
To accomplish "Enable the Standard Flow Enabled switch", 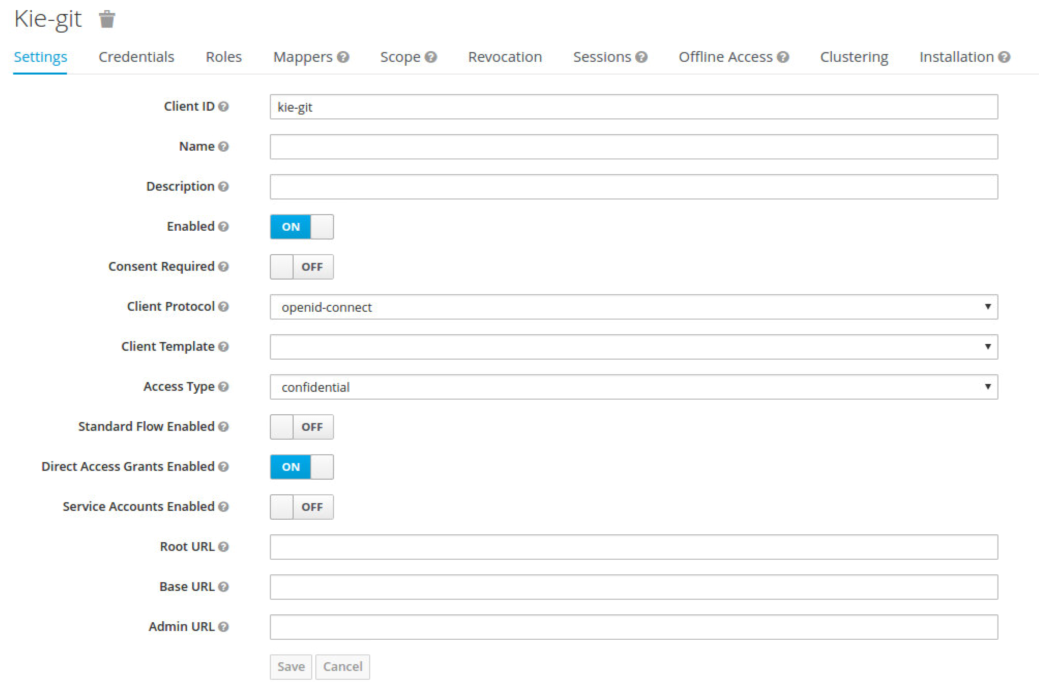I will [301, 427].
